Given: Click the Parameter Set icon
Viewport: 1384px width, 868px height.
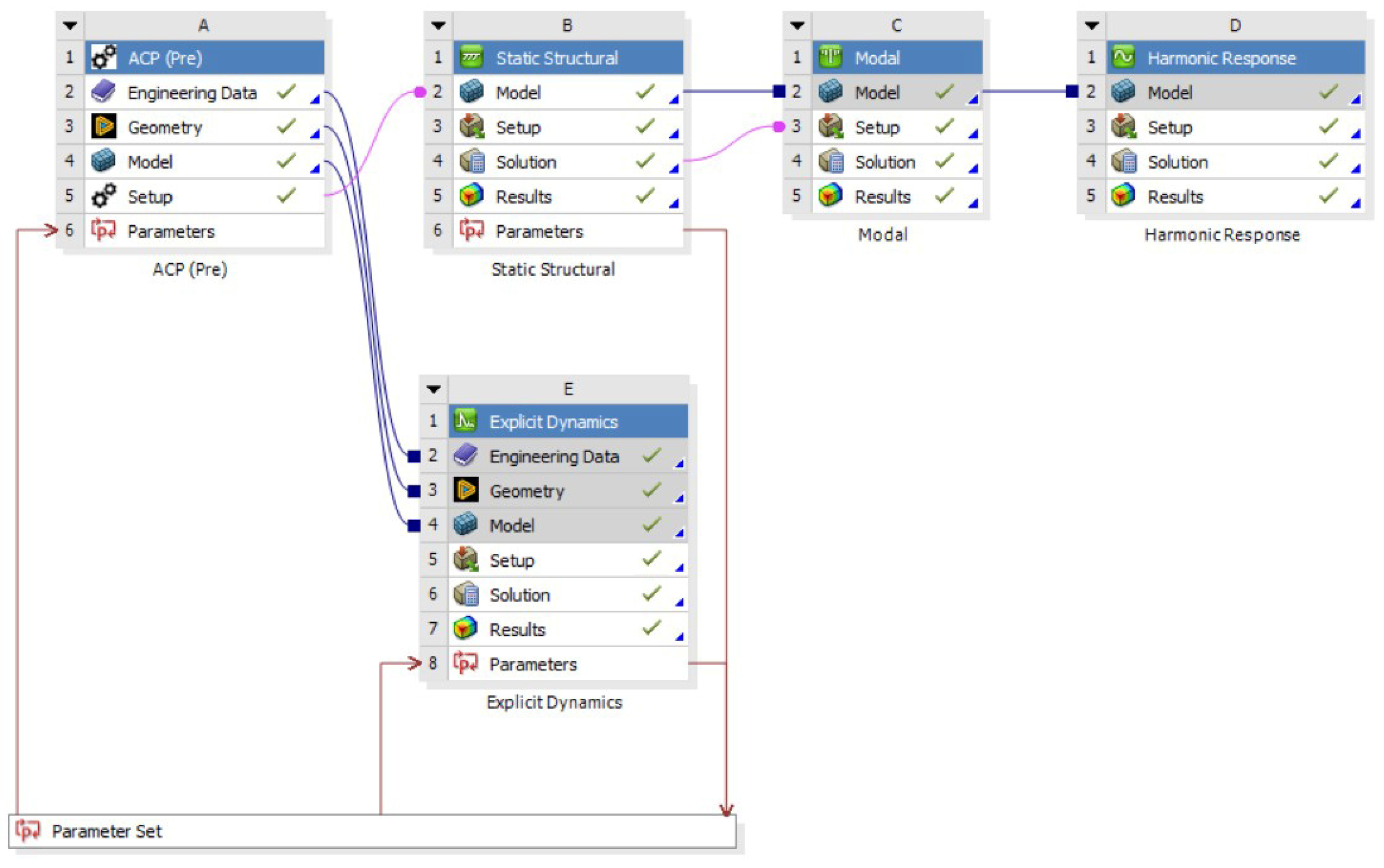Looking at the screenshot, I should 28,830.
